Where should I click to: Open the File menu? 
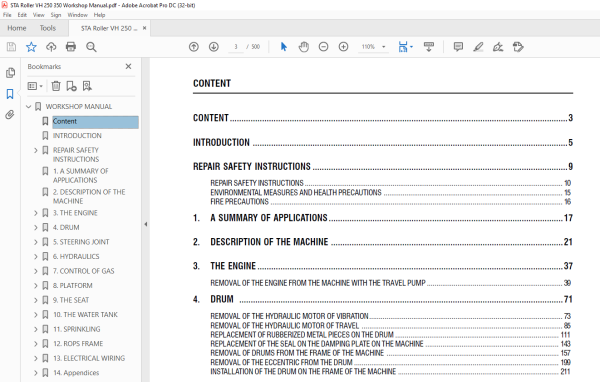[7, 15]
